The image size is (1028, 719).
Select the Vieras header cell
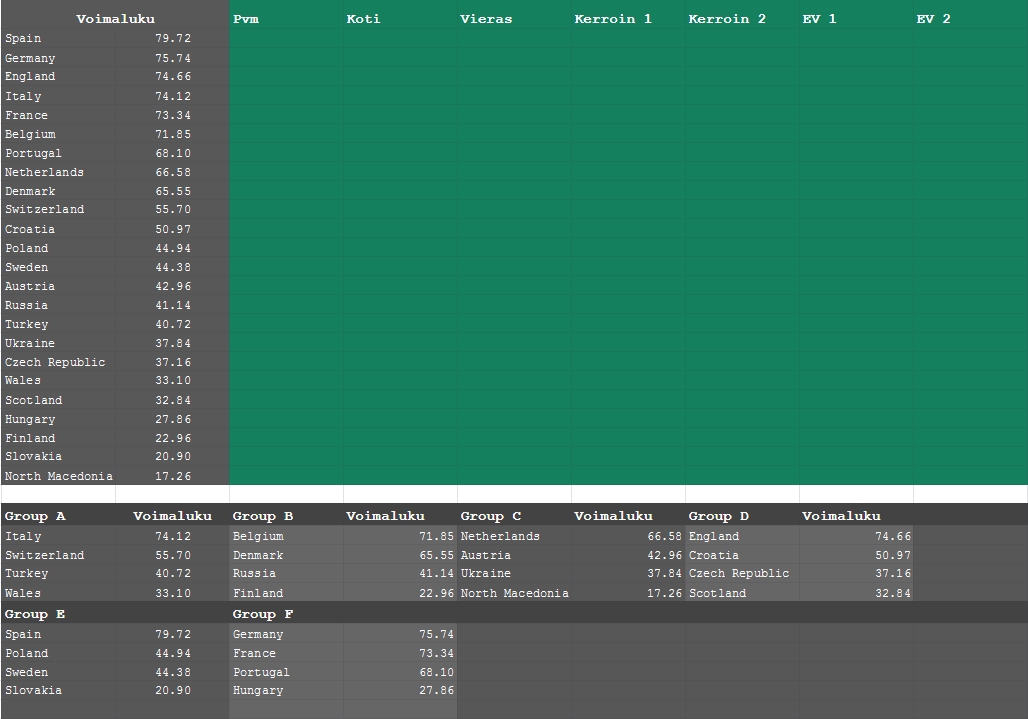[513, 19]
